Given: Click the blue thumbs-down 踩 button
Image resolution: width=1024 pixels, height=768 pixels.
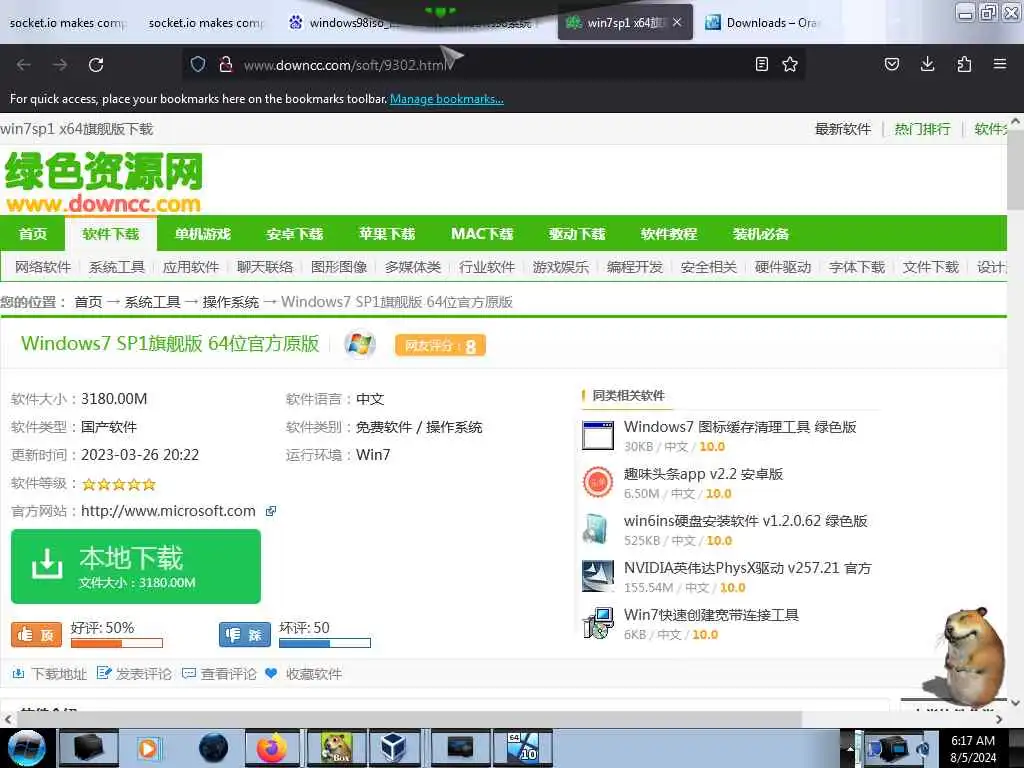Looking at the screenshot, I should tap(245, 634).
